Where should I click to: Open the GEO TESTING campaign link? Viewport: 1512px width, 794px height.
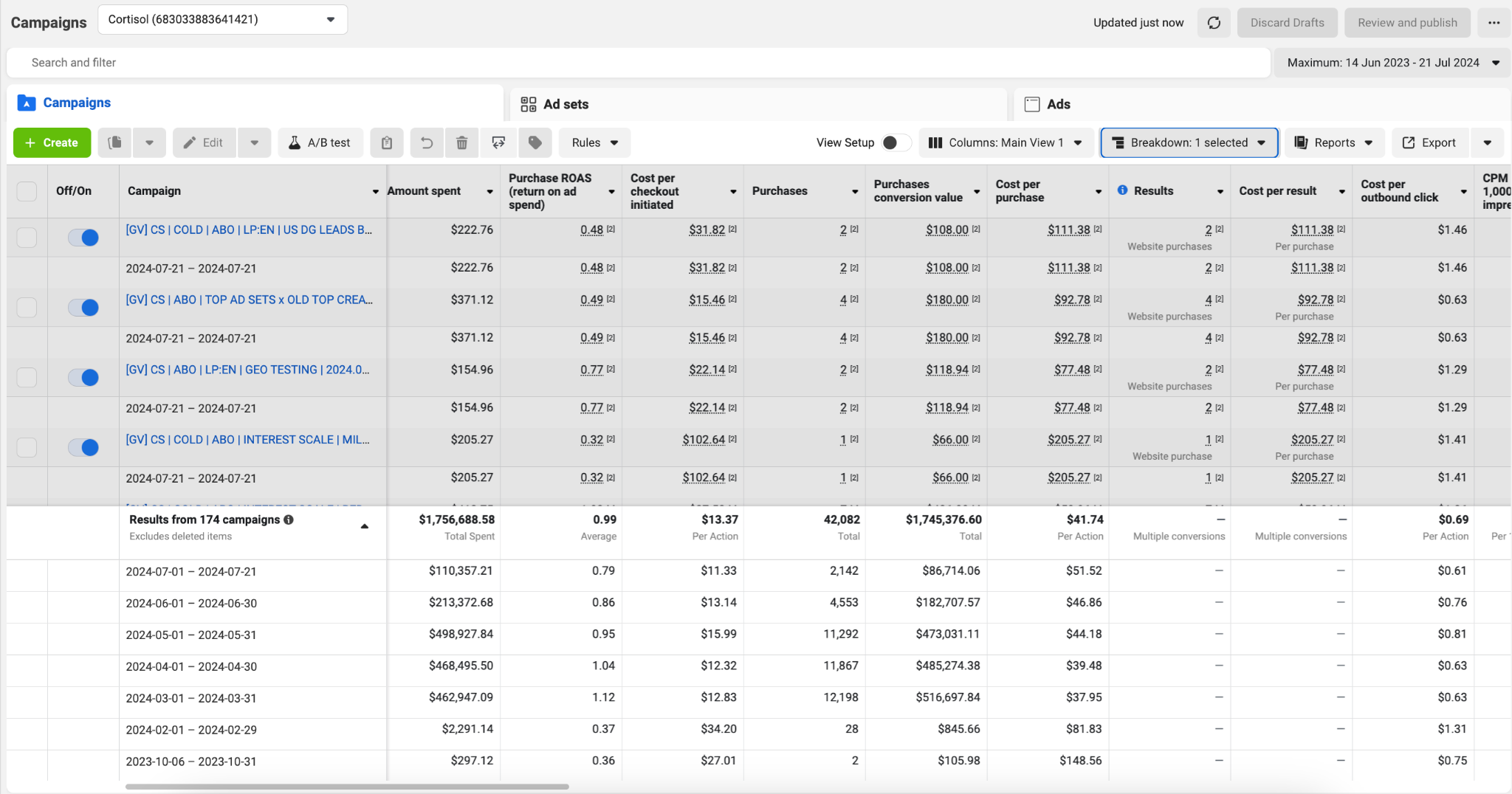click(x=248, y=370)
